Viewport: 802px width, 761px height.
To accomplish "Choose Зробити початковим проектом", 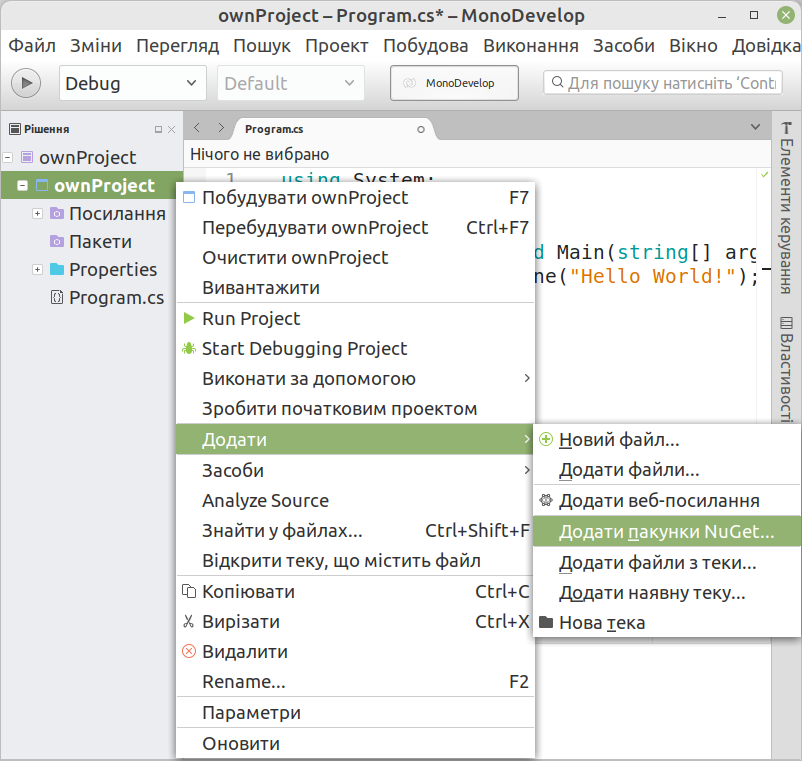I will [355, 409].
